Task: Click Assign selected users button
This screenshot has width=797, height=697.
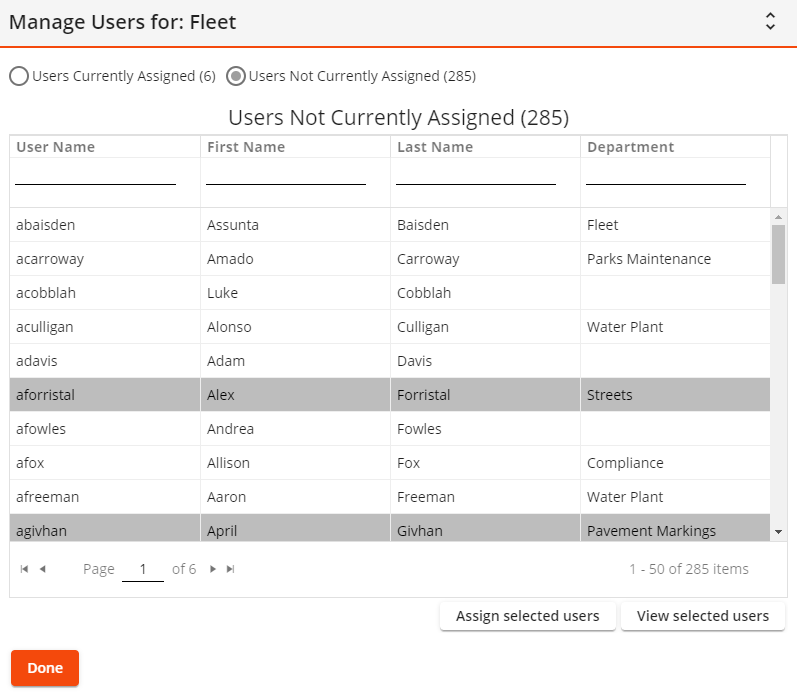Action: point(528,616)
